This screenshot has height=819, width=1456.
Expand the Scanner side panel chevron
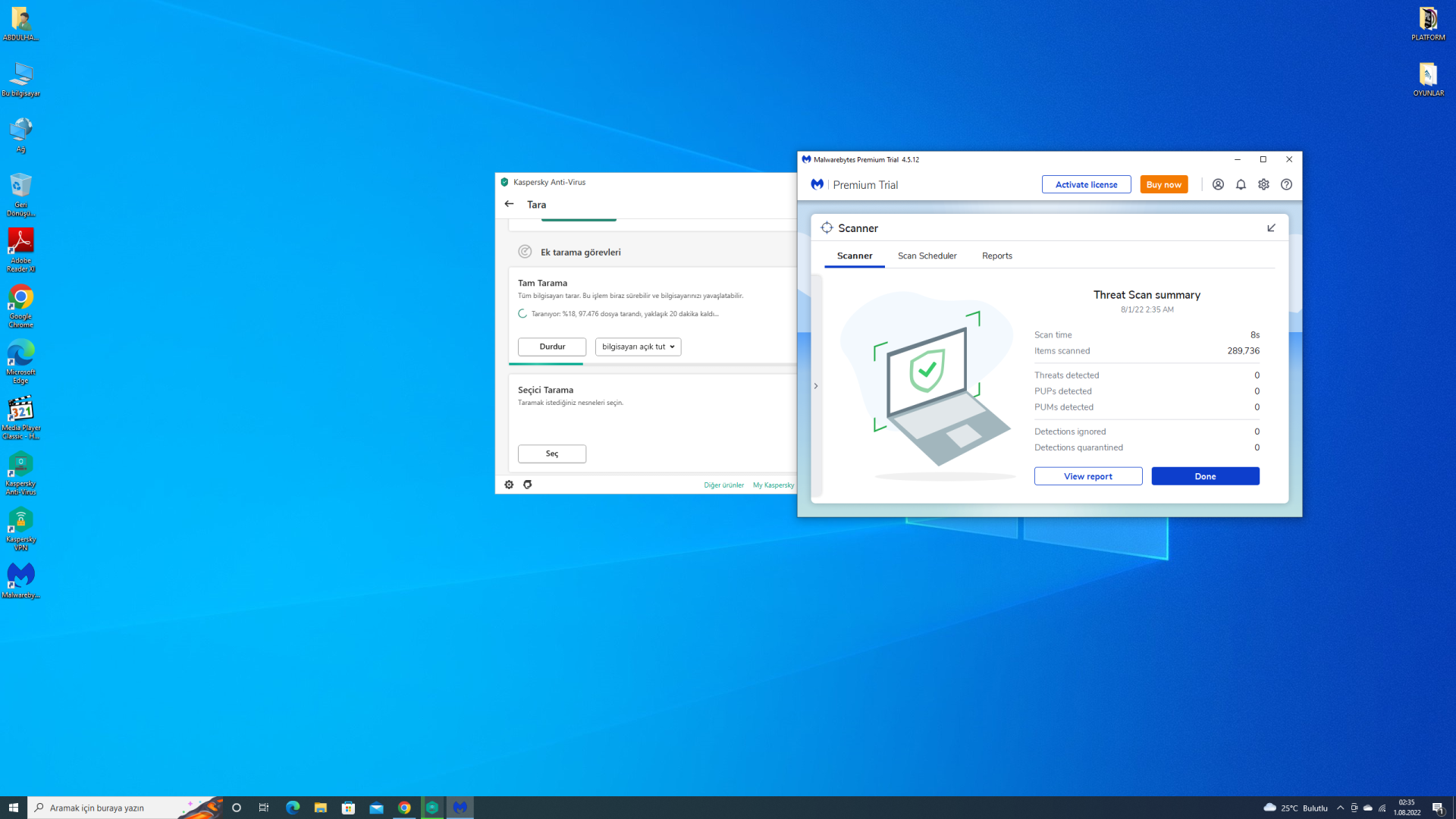816,386
